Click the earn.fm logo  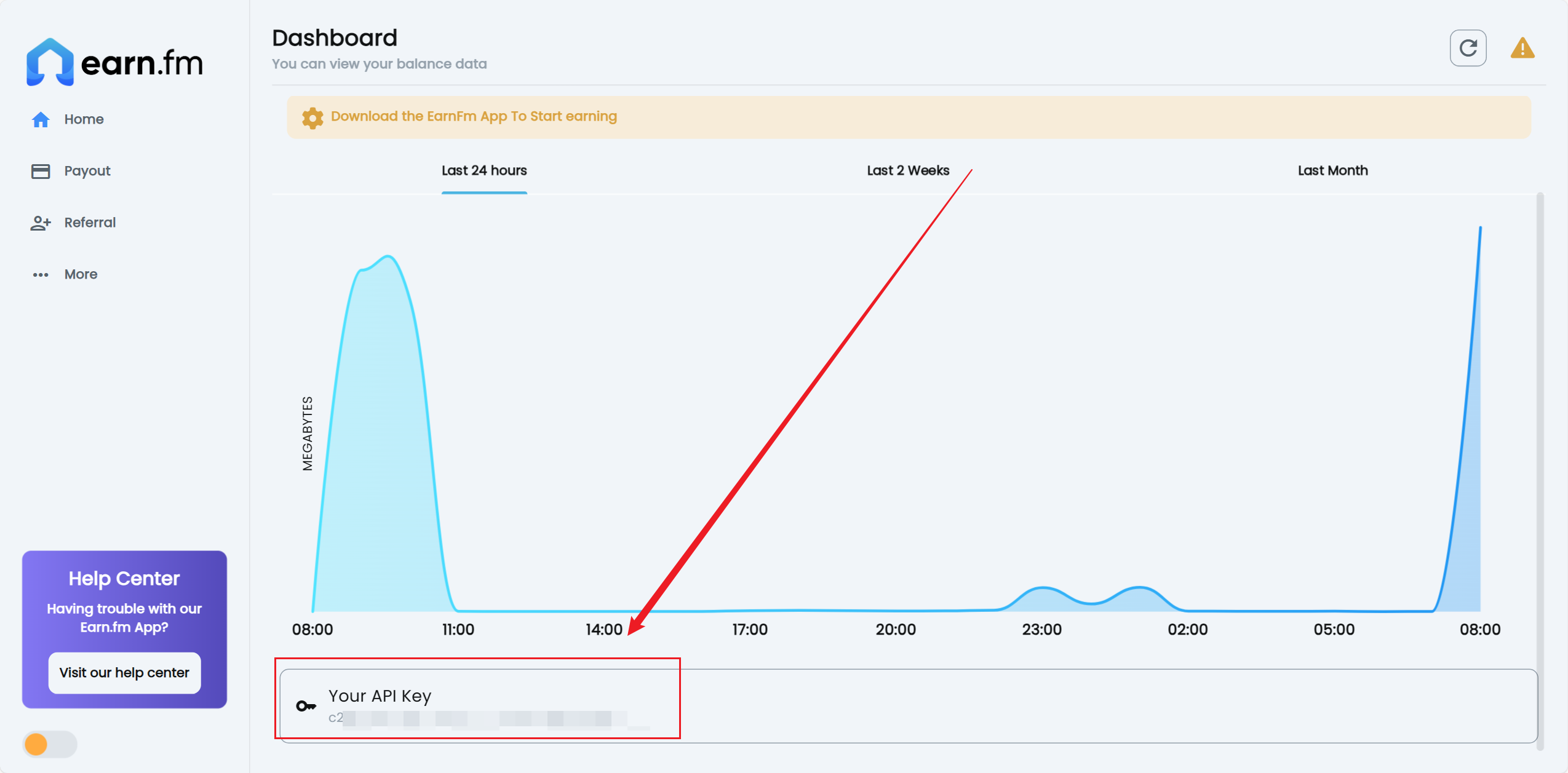click(114, 61)
